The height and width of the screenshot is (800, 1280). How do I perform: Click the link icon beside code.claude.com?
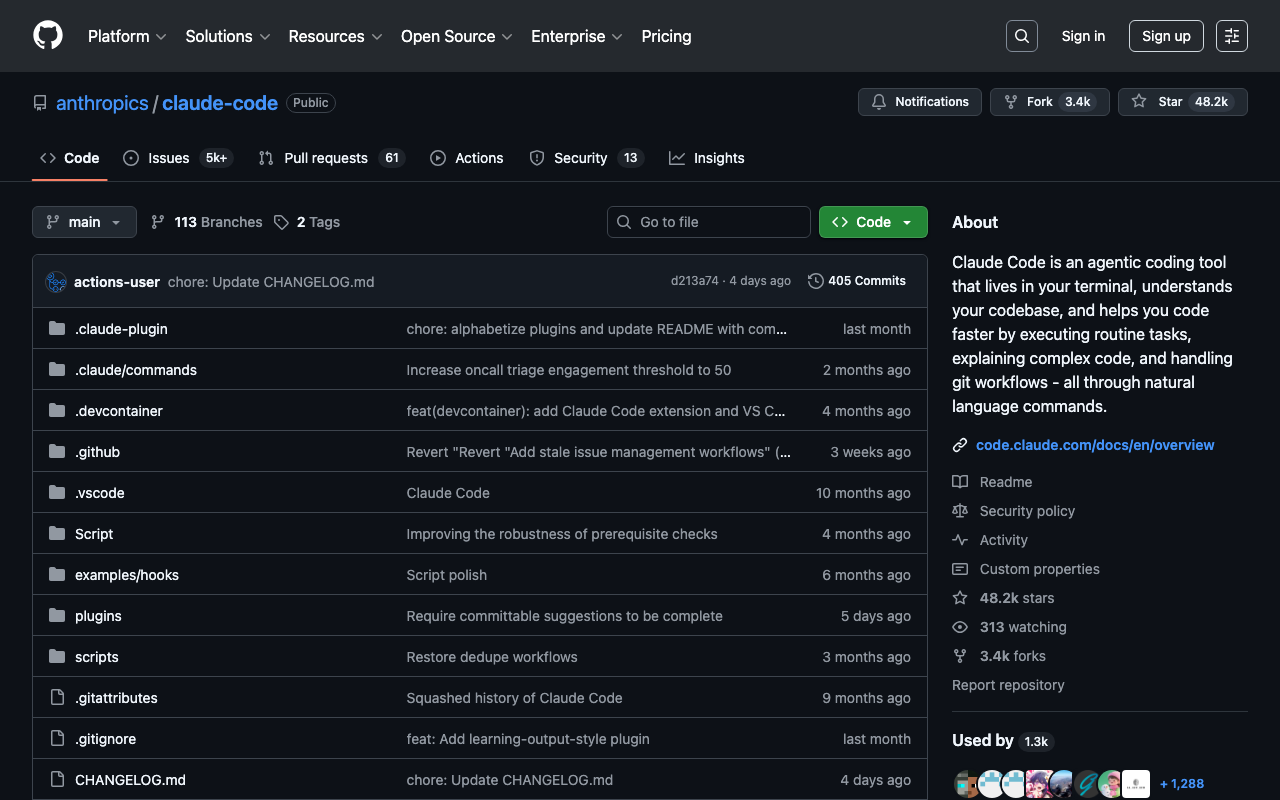[x=960, y=445]
